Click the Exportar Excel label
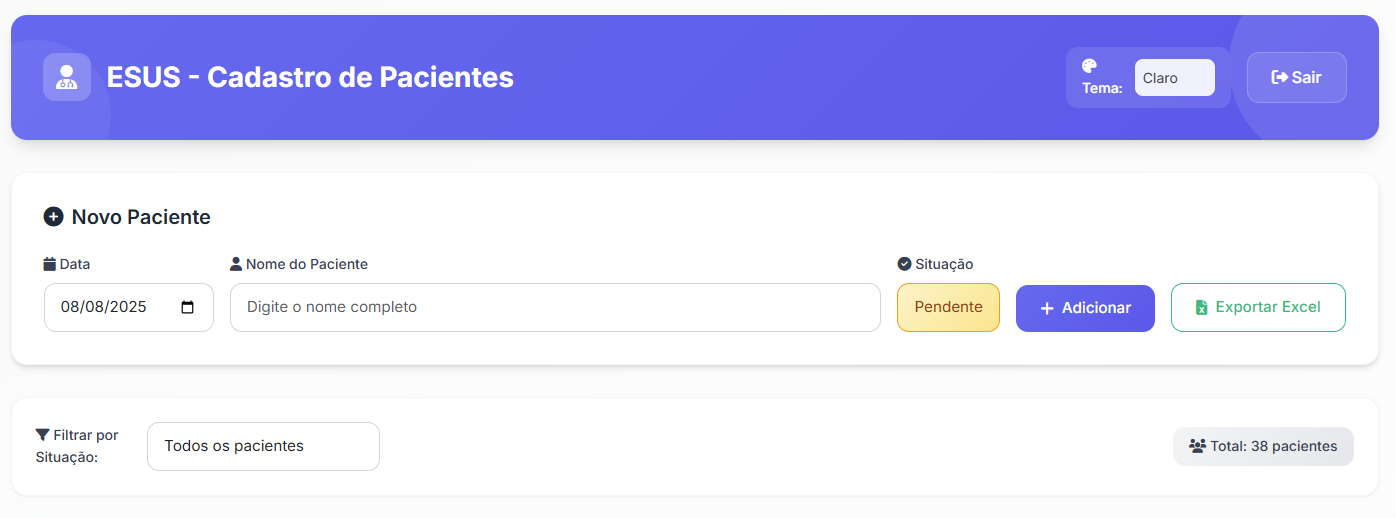Image resolution: width=1396 pixels, height=518 pixels. pos(1268,307)
